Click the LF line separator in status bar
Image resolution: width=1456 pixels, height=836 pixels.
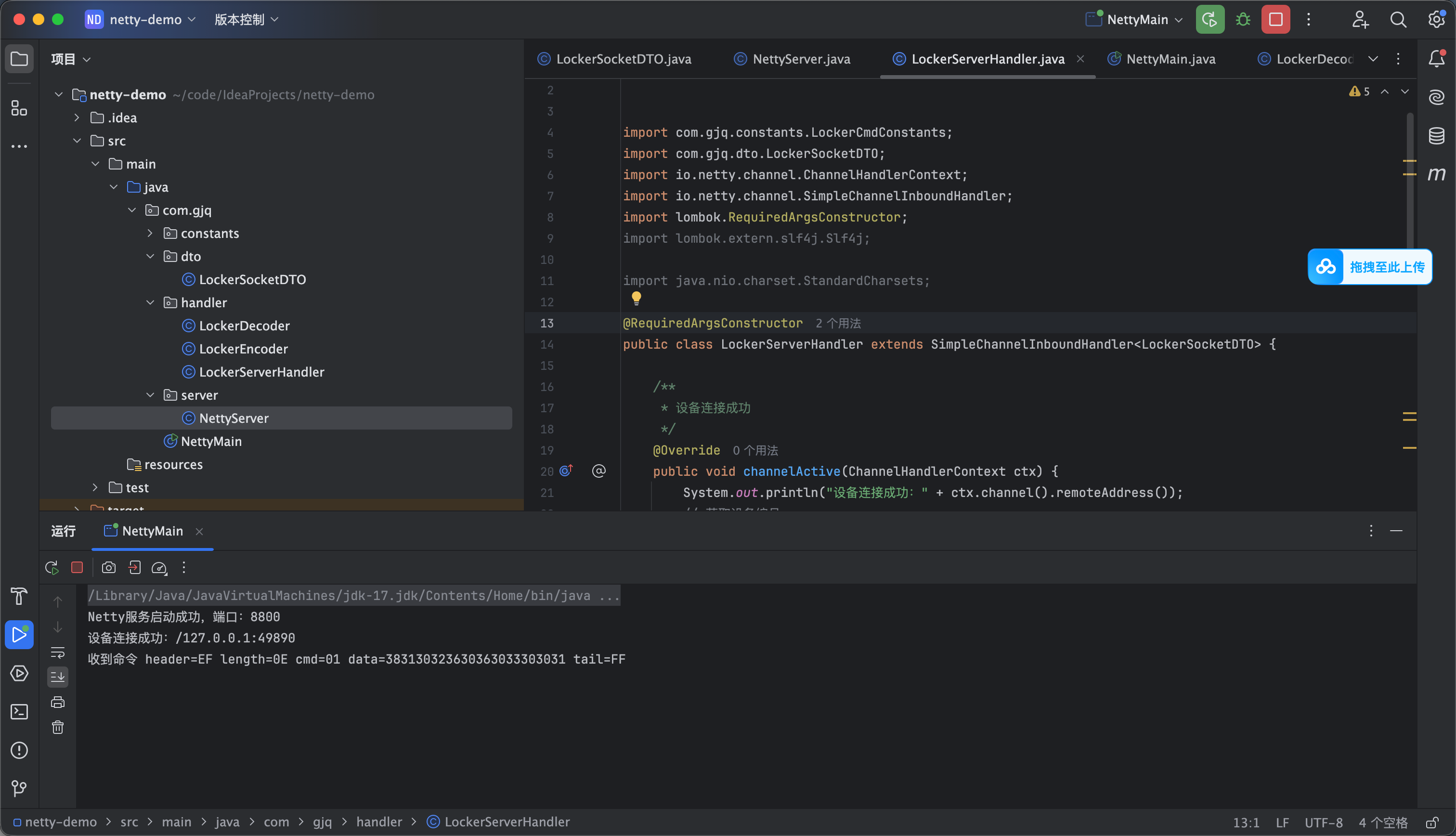click(1282, 822)
